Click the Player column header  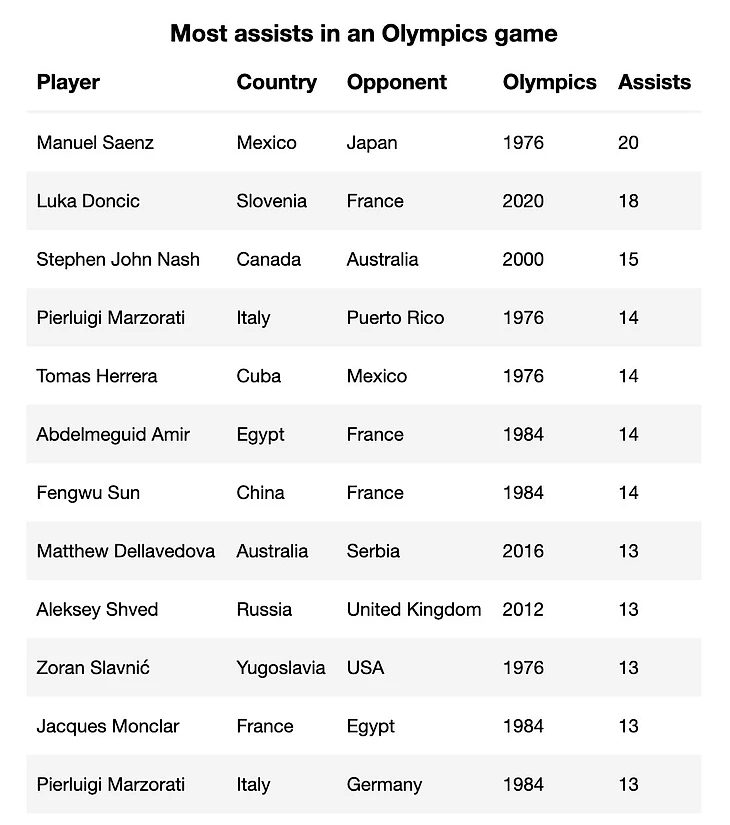[68, 82]
